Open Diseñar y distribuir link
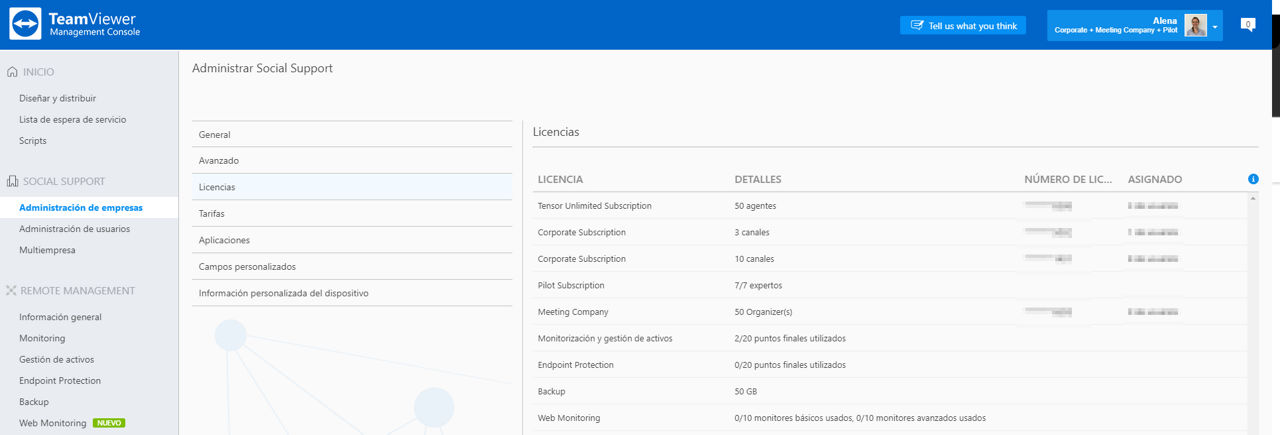1280x435 pixels. [x=57, y=98]
